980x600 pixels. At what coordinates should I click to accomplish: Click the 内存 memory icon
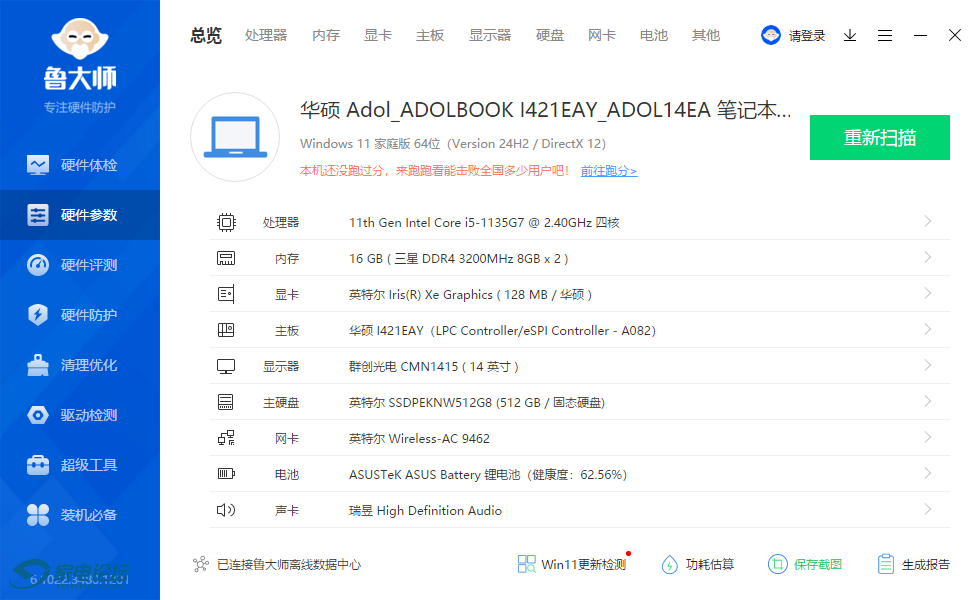coord(226,258)
